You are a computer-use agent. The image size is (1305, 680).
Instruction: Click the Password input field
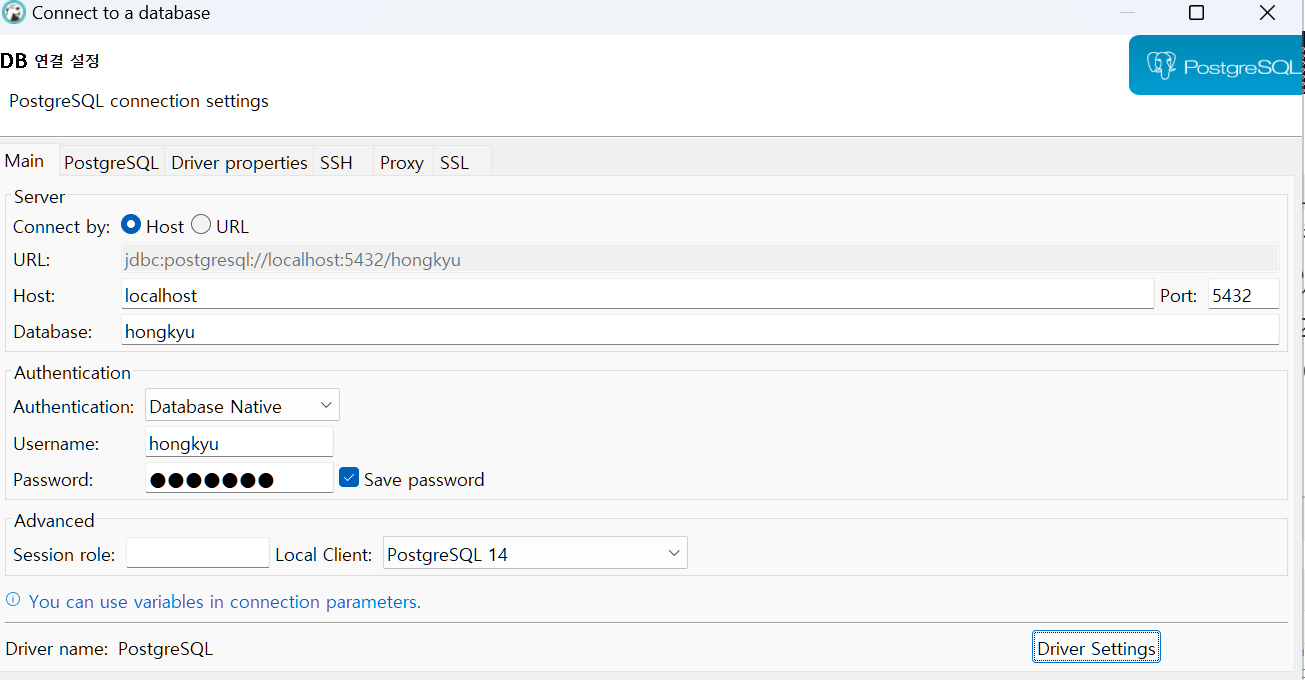click(239, 478)
